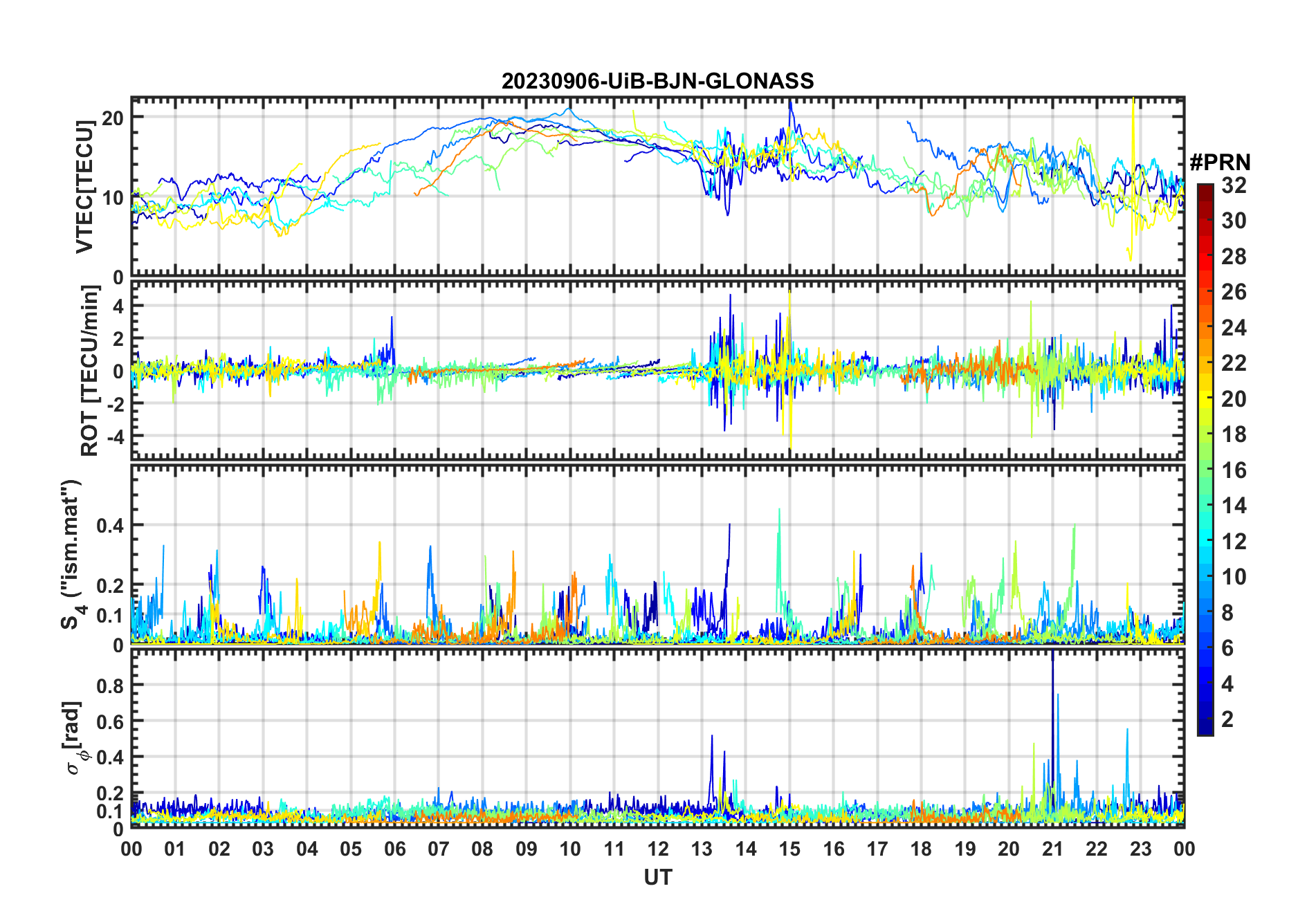Screen dimensions: 1316x920
Task: Select the "UT" x-axis label
Action: click(657, 877)
